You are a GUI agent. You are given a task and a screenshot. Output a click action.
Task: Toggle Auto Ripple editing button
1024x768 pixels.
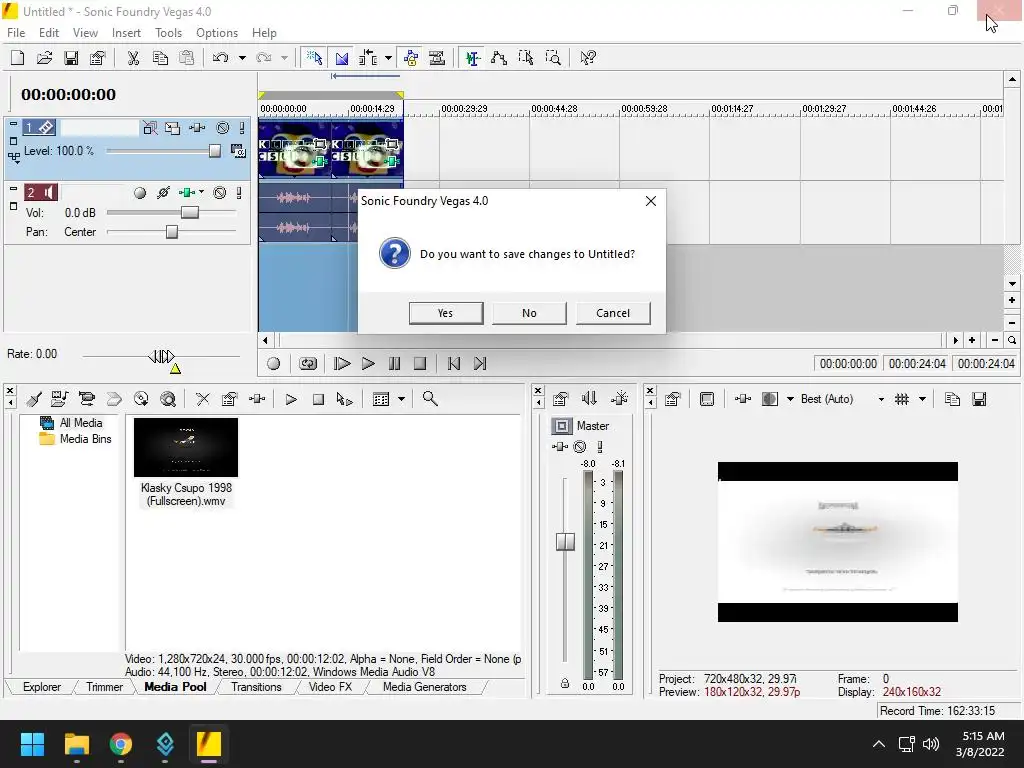tap(368, 58)
